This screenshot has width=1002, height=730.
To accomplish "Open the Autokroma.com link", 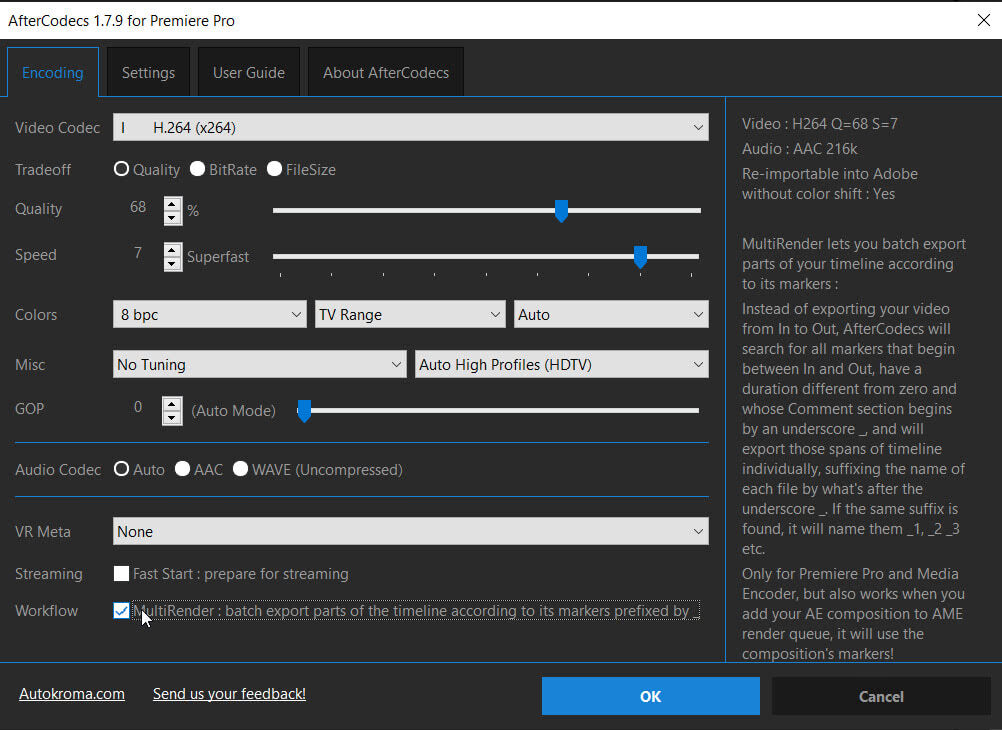I will (x=71, y=693).
